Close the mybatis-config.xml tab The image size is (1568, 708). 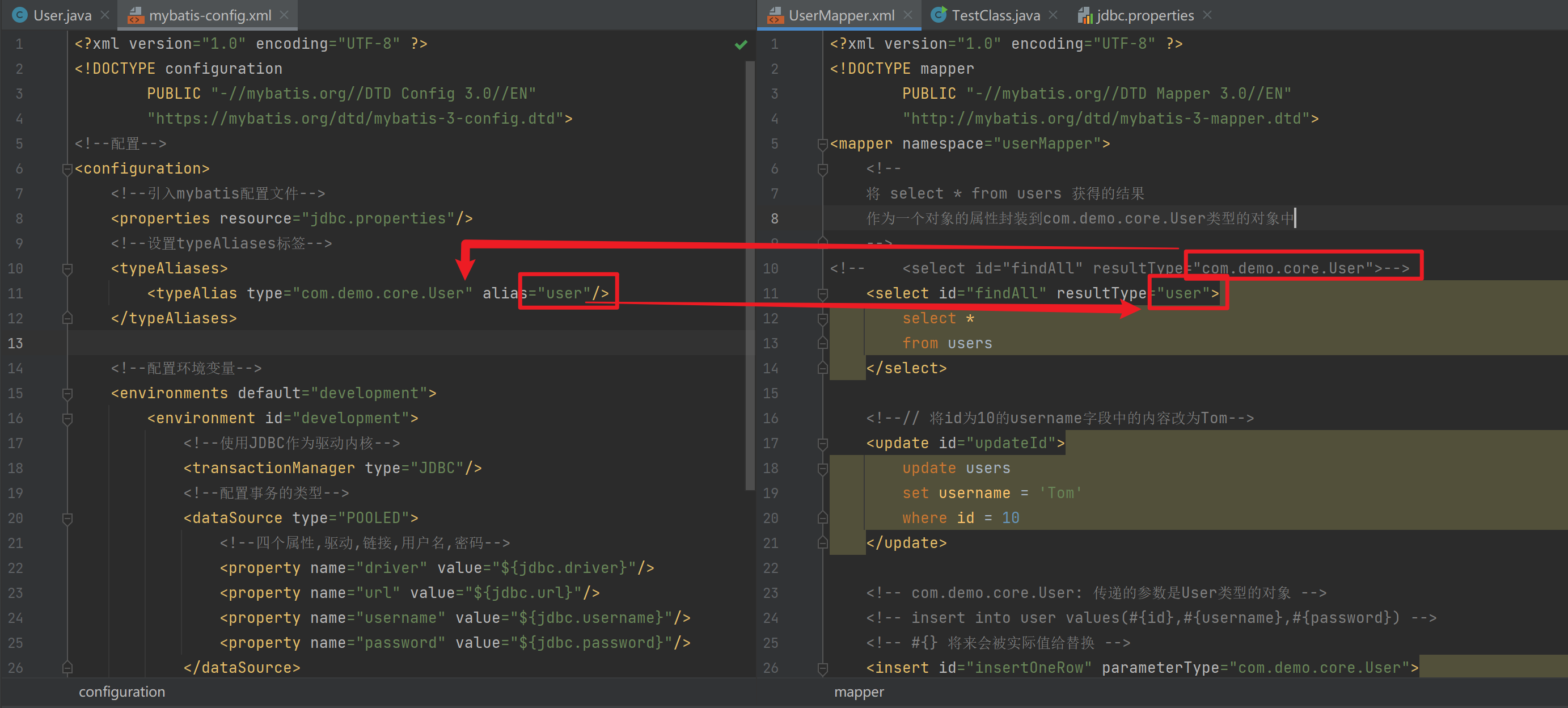pyautogui.click(x=284, y=15)
